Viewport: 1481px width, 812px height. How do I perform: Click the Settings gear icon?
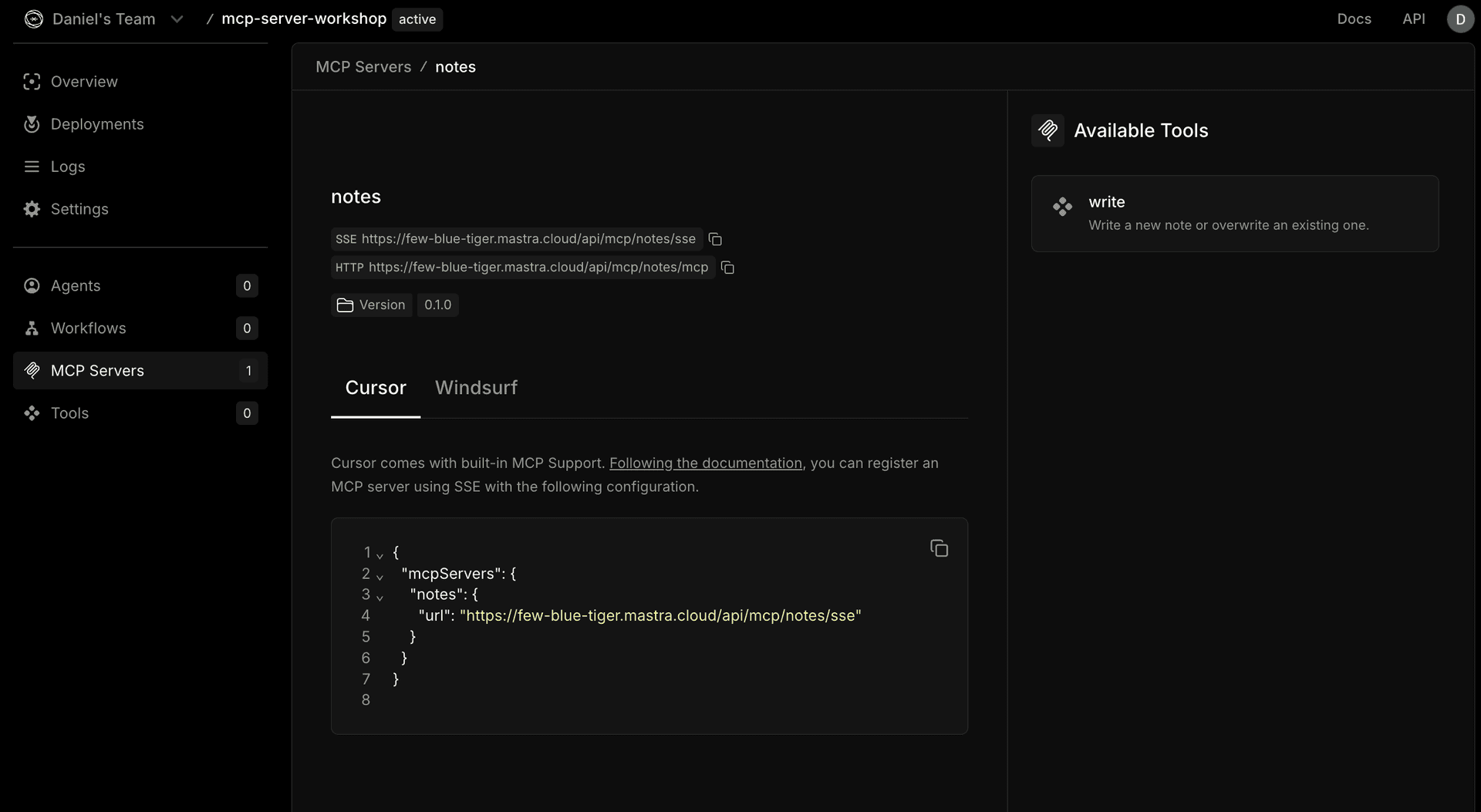tap(32, 209)
